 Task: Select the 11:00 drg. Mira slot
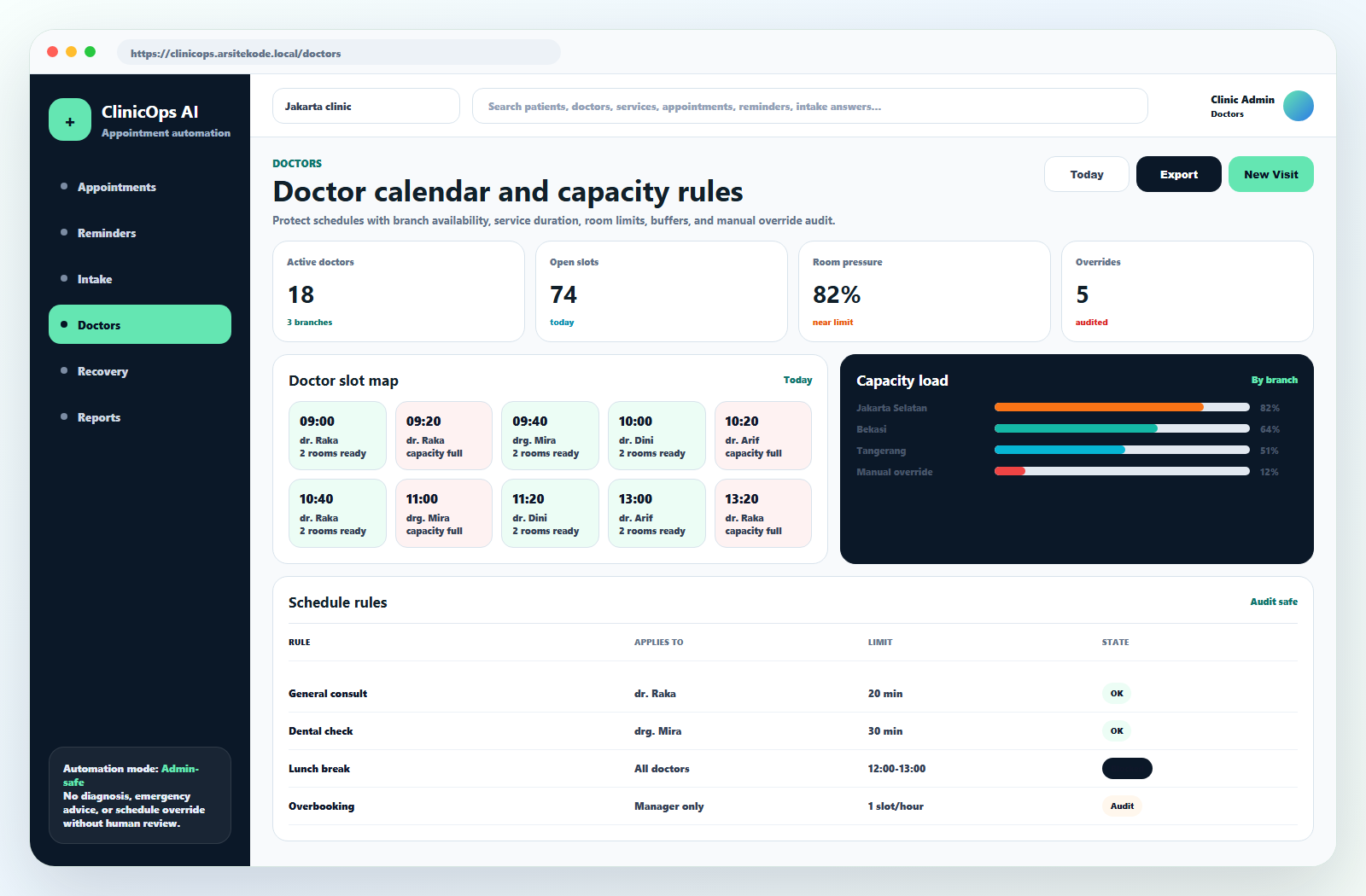click(x=444, y=513)
